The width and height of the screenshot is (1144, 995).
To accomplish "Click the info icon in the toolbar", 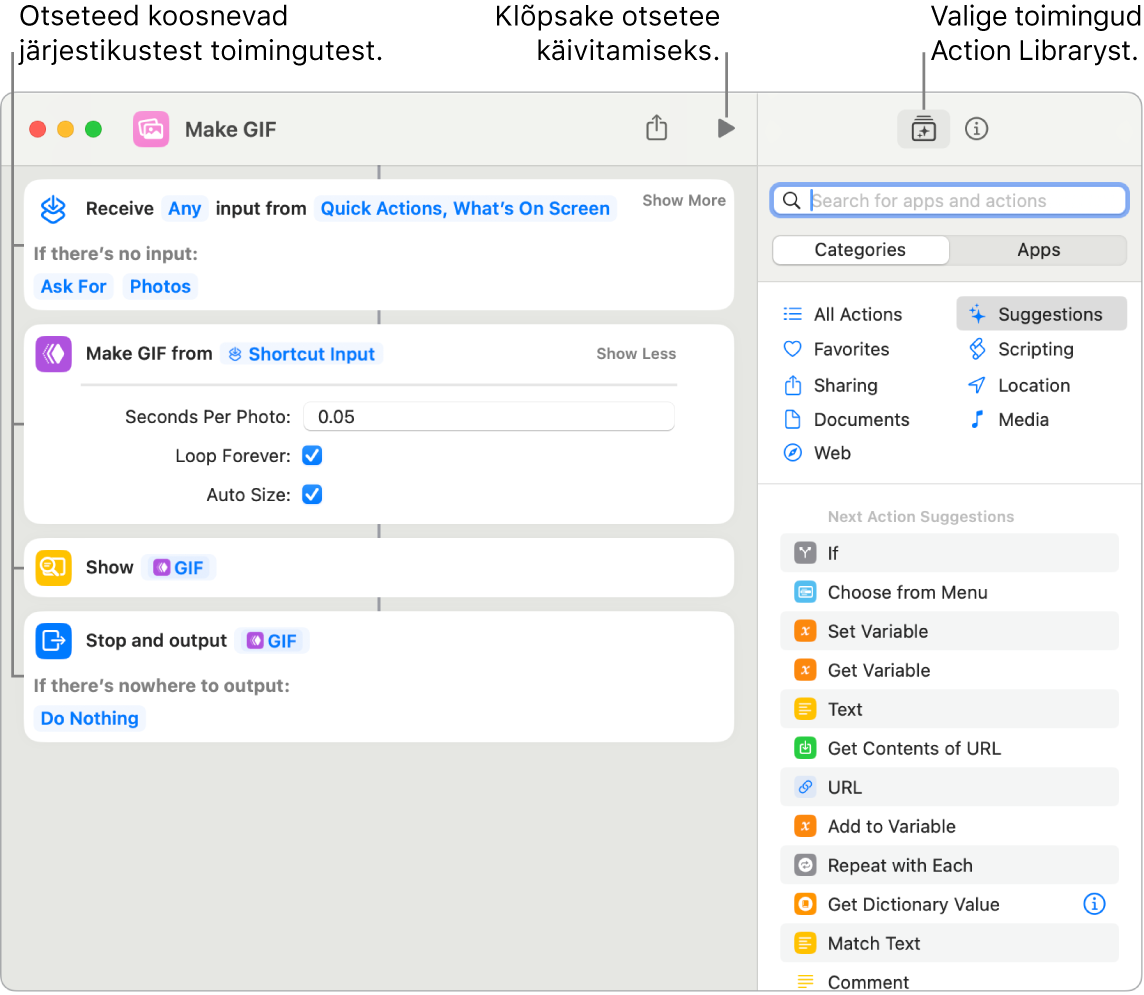I will (976, 129).
